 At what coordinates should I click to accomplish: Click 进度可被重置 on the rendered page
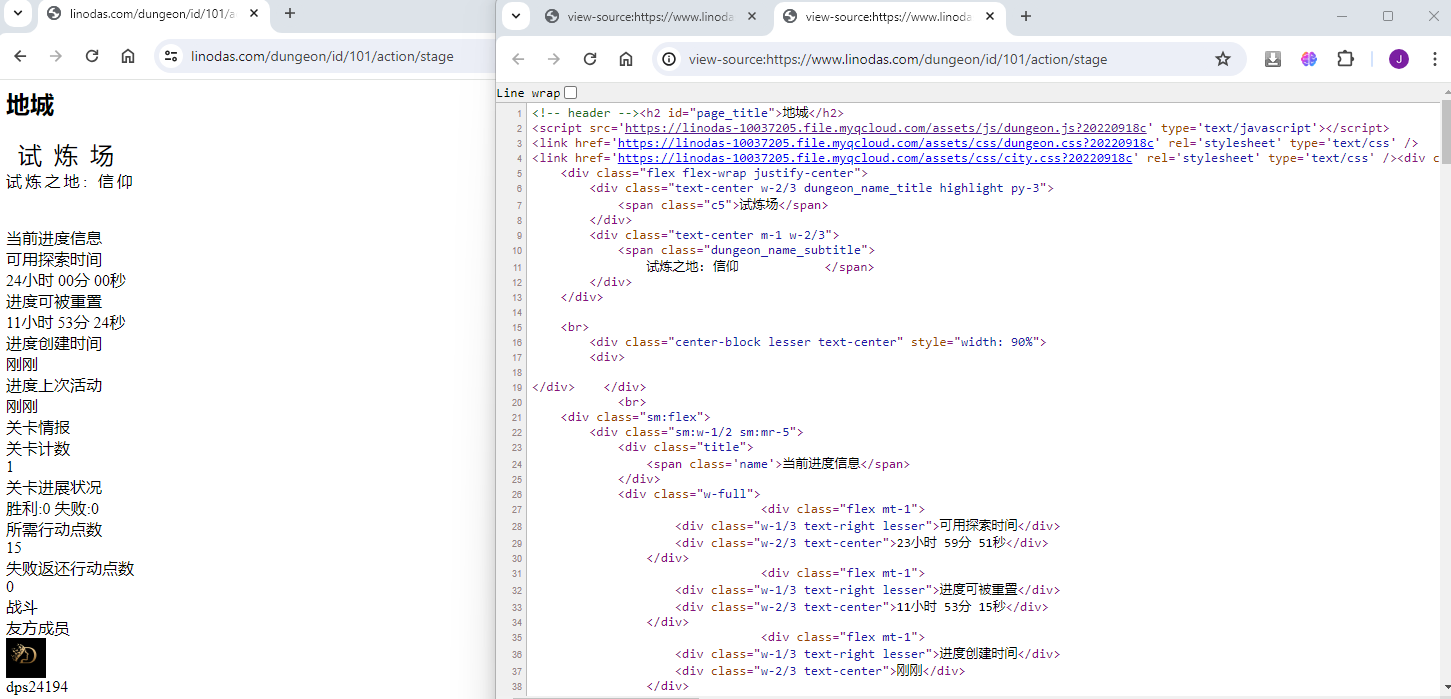54,302
